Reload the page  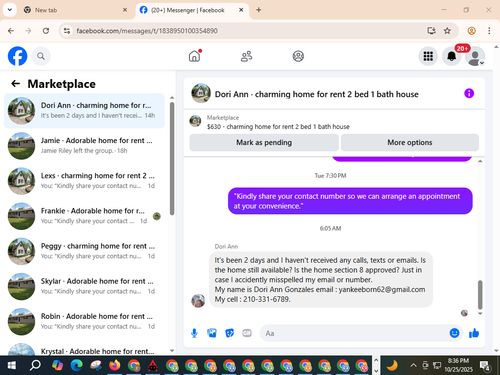coord(46,31)
